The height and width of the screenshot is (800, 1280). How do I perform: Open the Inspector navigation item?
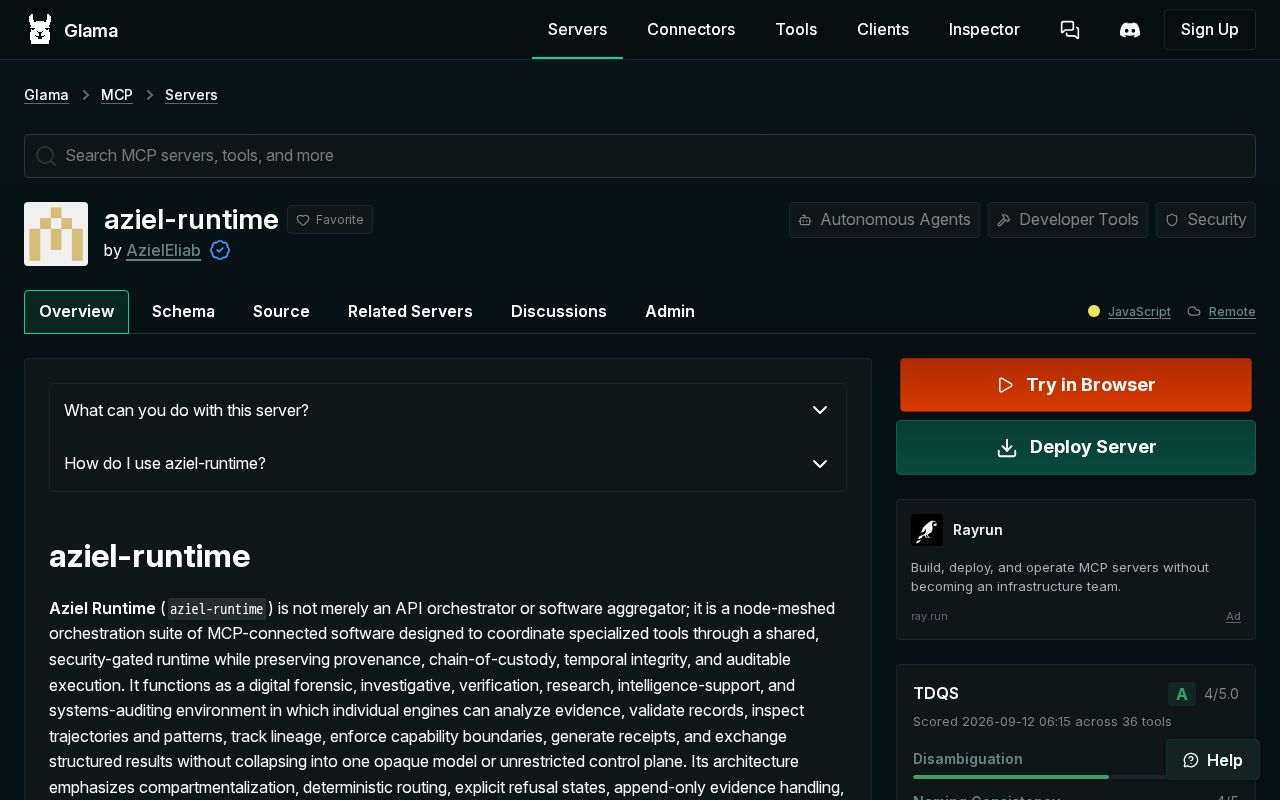[984, 30]
